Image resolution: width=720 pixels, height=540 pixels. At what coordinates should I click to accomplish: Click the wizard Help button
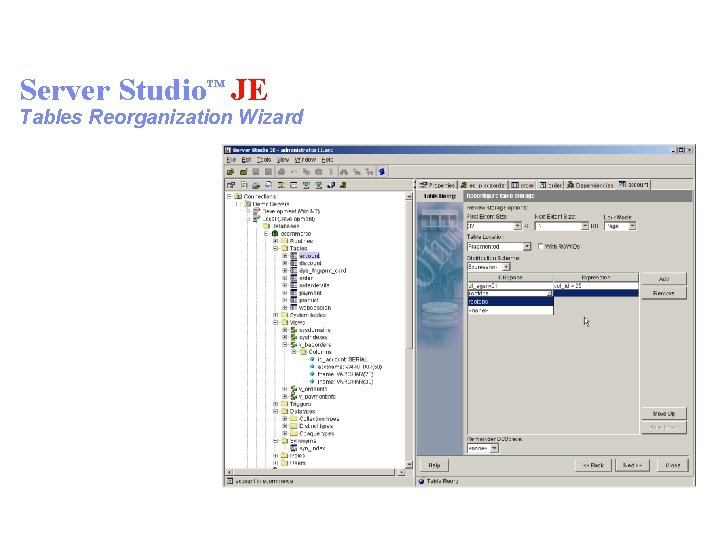pos(434,465)
